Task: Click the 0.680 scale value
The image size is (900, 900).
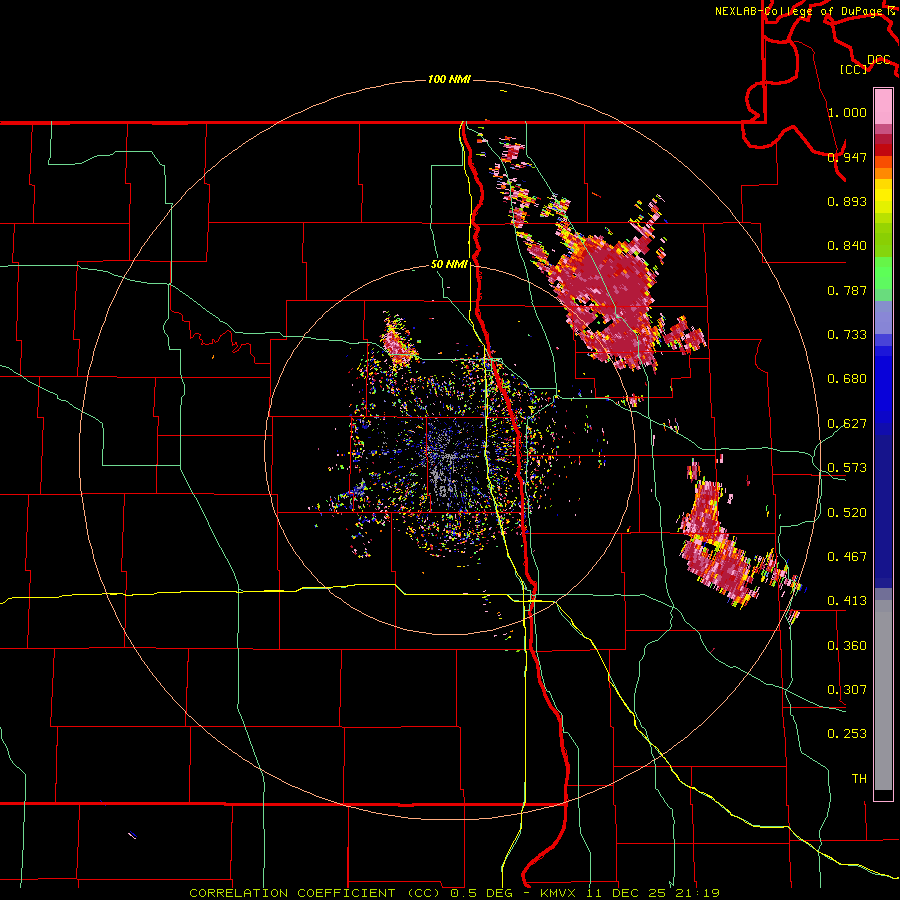Action: (x=847, y=379)
